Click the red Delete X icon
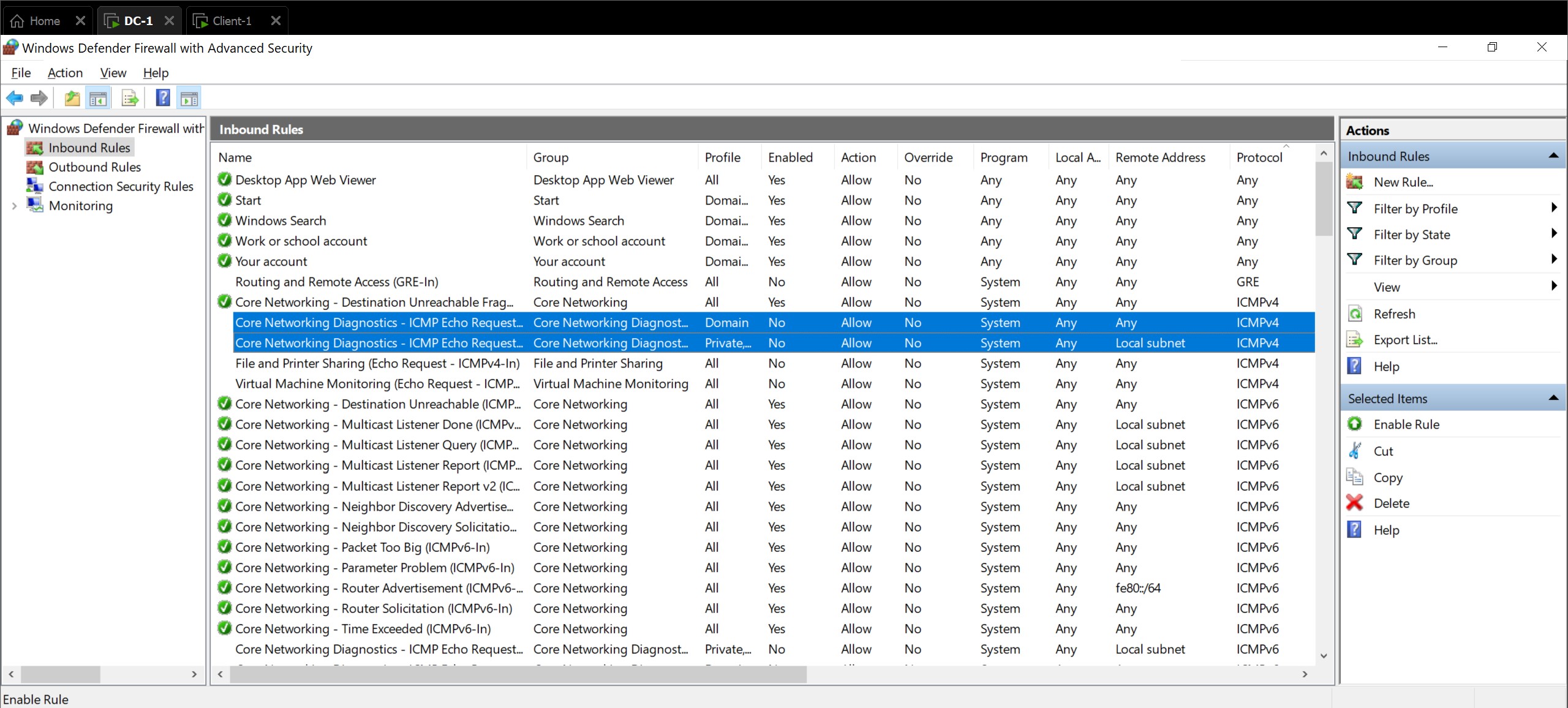This screenshot has width=1568, height=708. click(1354, 503)
